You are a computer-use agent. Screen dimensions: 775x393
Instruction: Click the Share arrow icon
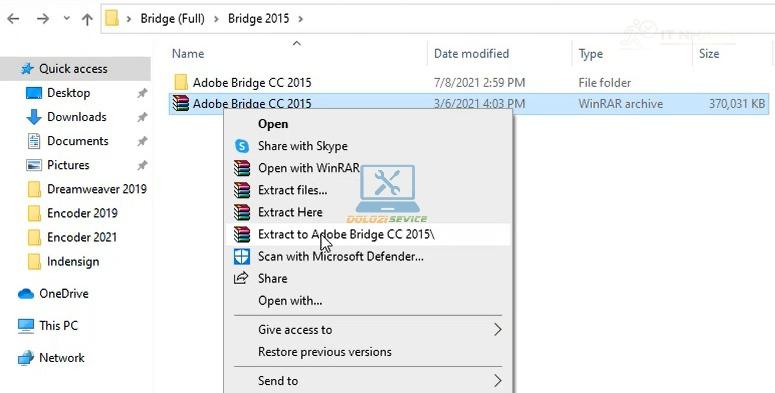[241, 278]
